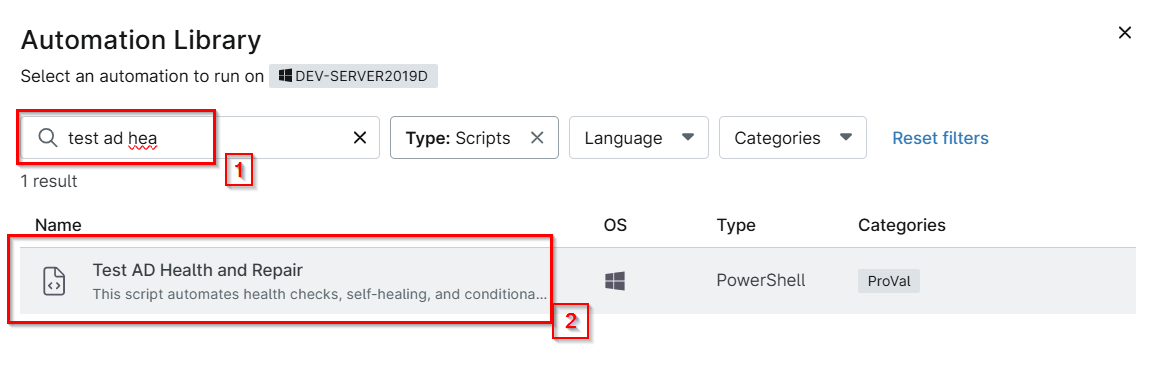This screenshot has height=380, width=1162.
Task: Clear the search text with the X icon
Action: pyautogui.click(x=359, y=138)
